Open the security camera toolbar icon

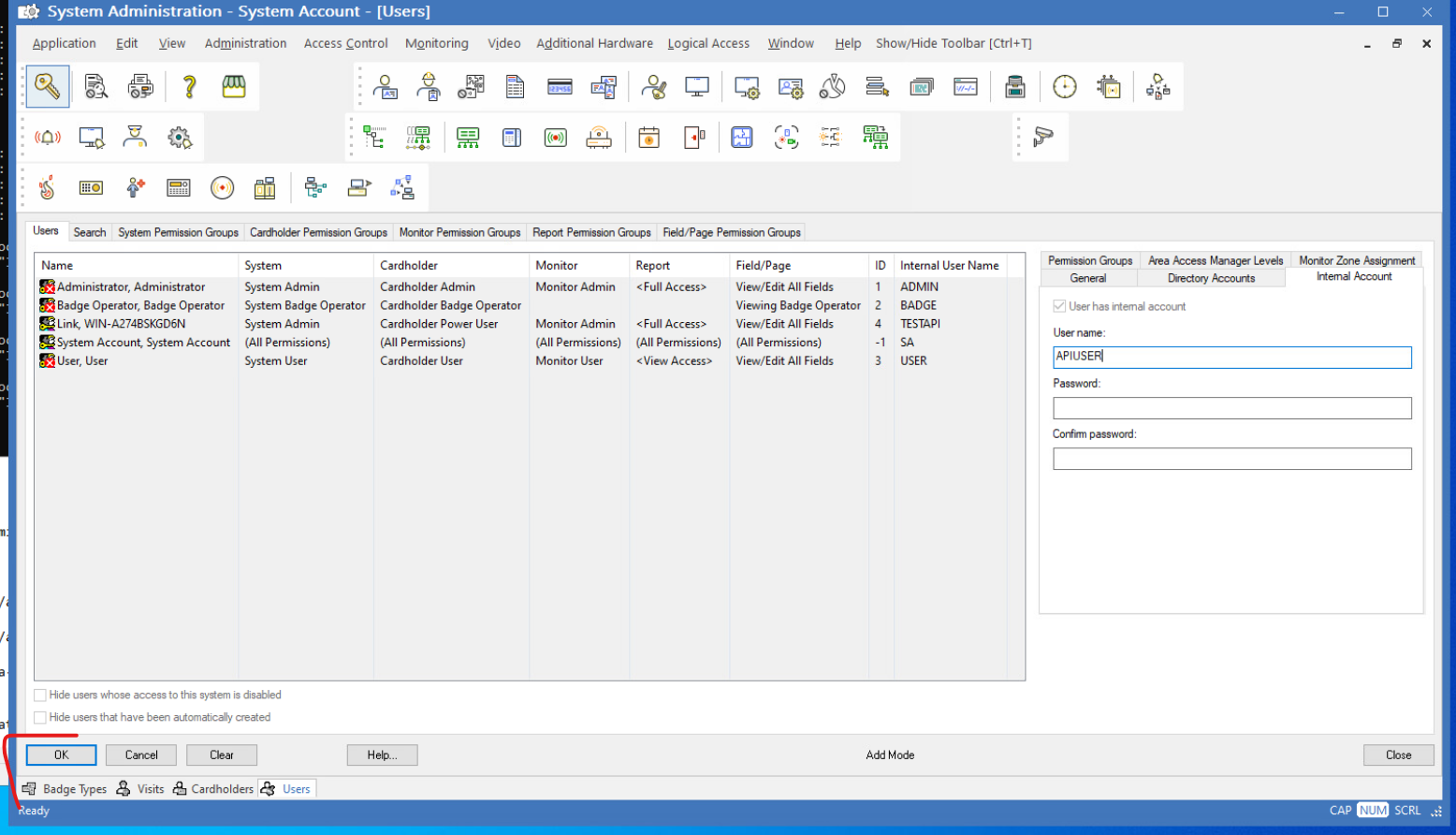pos(1042,138)
